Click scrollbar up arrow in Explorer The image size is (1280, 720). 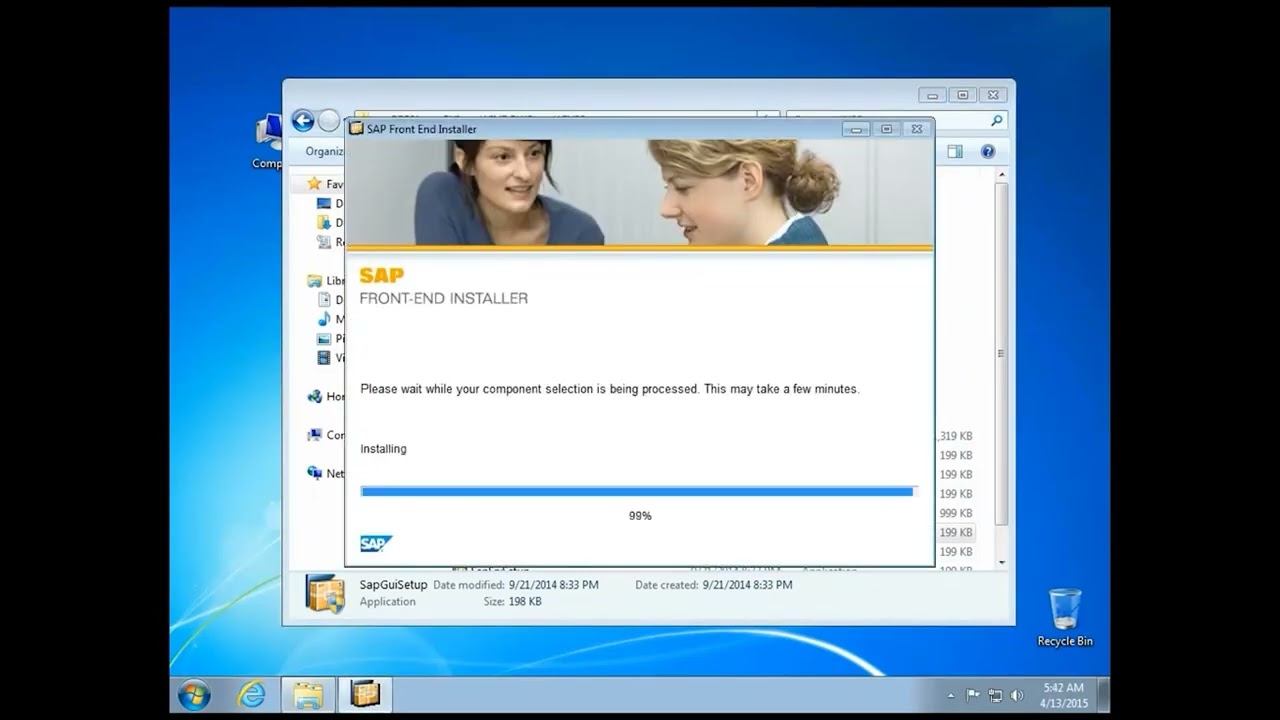click(x=1001, y=174)
